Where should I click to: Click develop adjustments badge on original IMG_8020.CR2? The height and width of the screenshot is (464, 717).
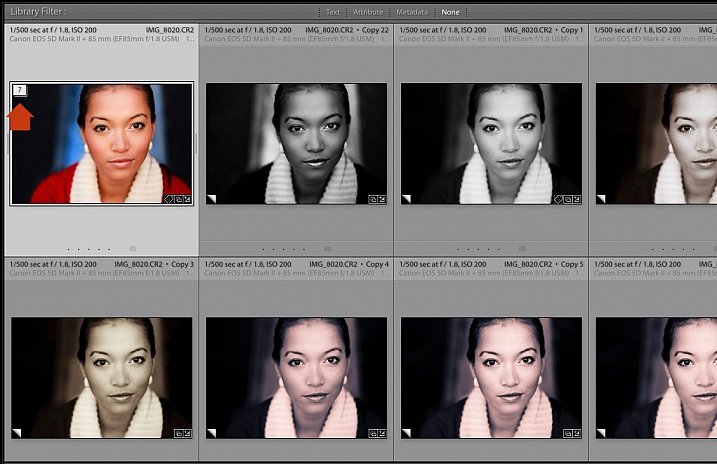[x=187, y=199]
